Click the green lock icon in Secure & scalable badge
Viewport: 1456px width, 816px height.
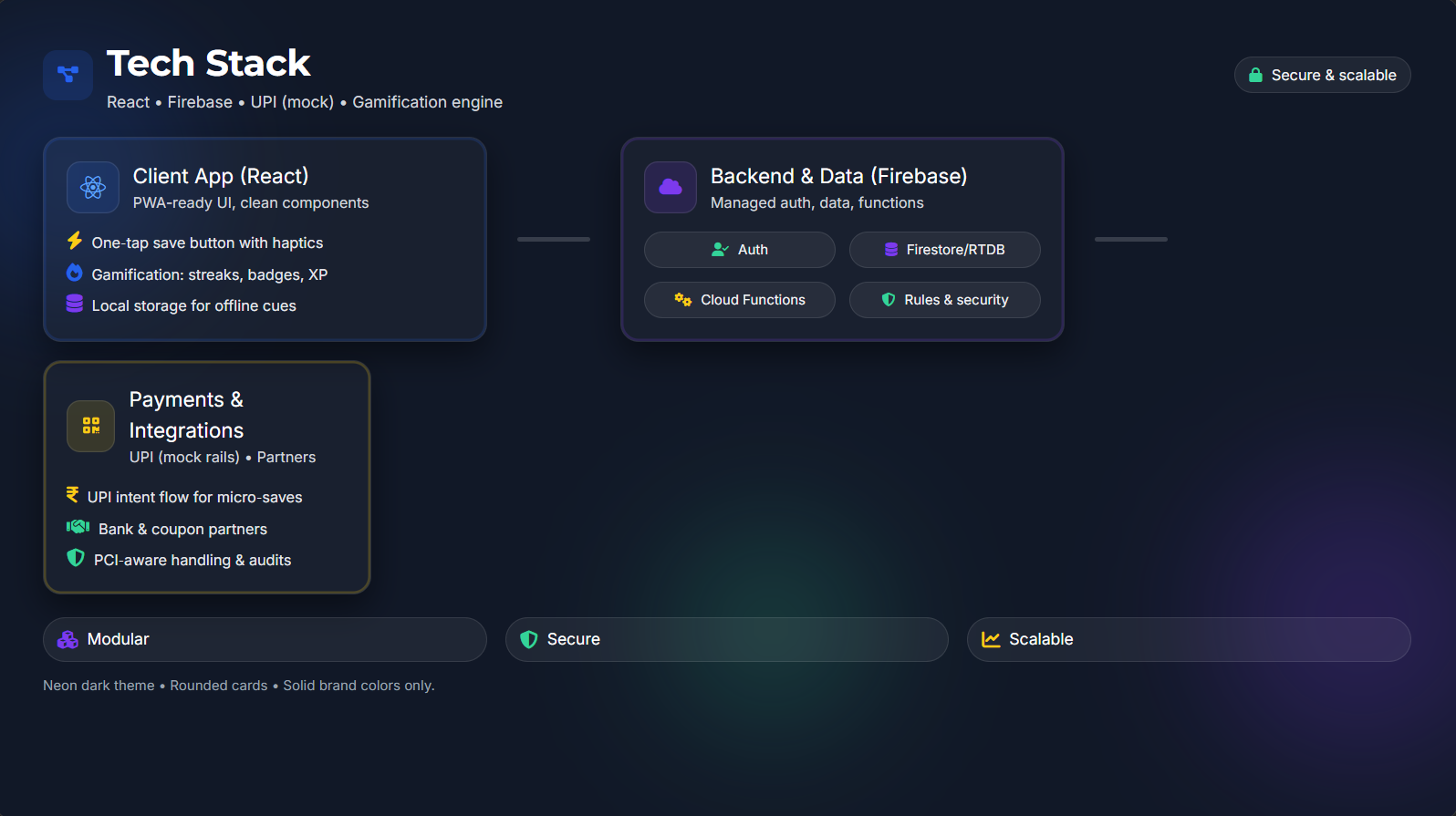pyautogui.click(x=1255, y=75)
